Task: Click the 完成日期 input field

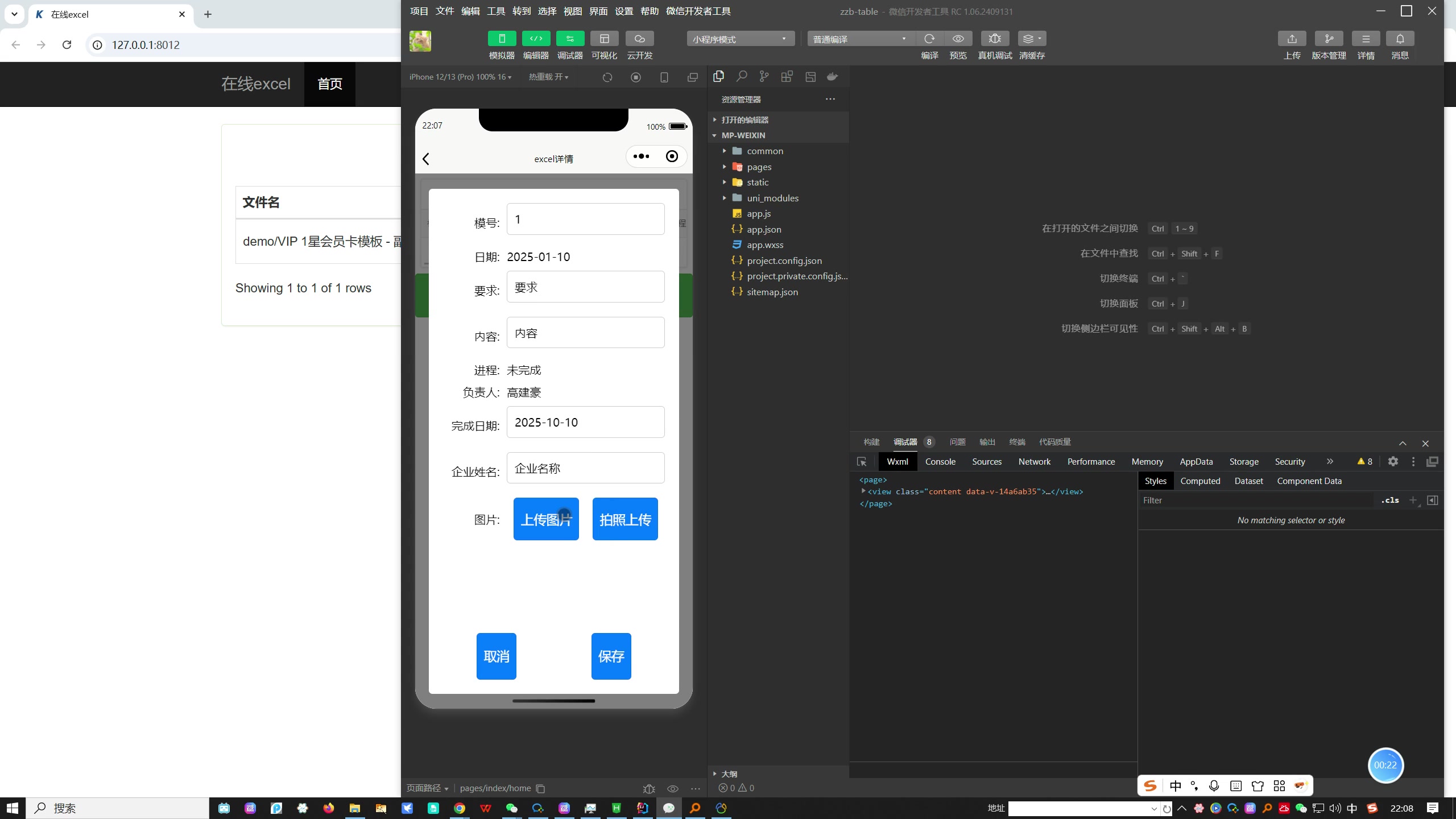Action: 585,422
